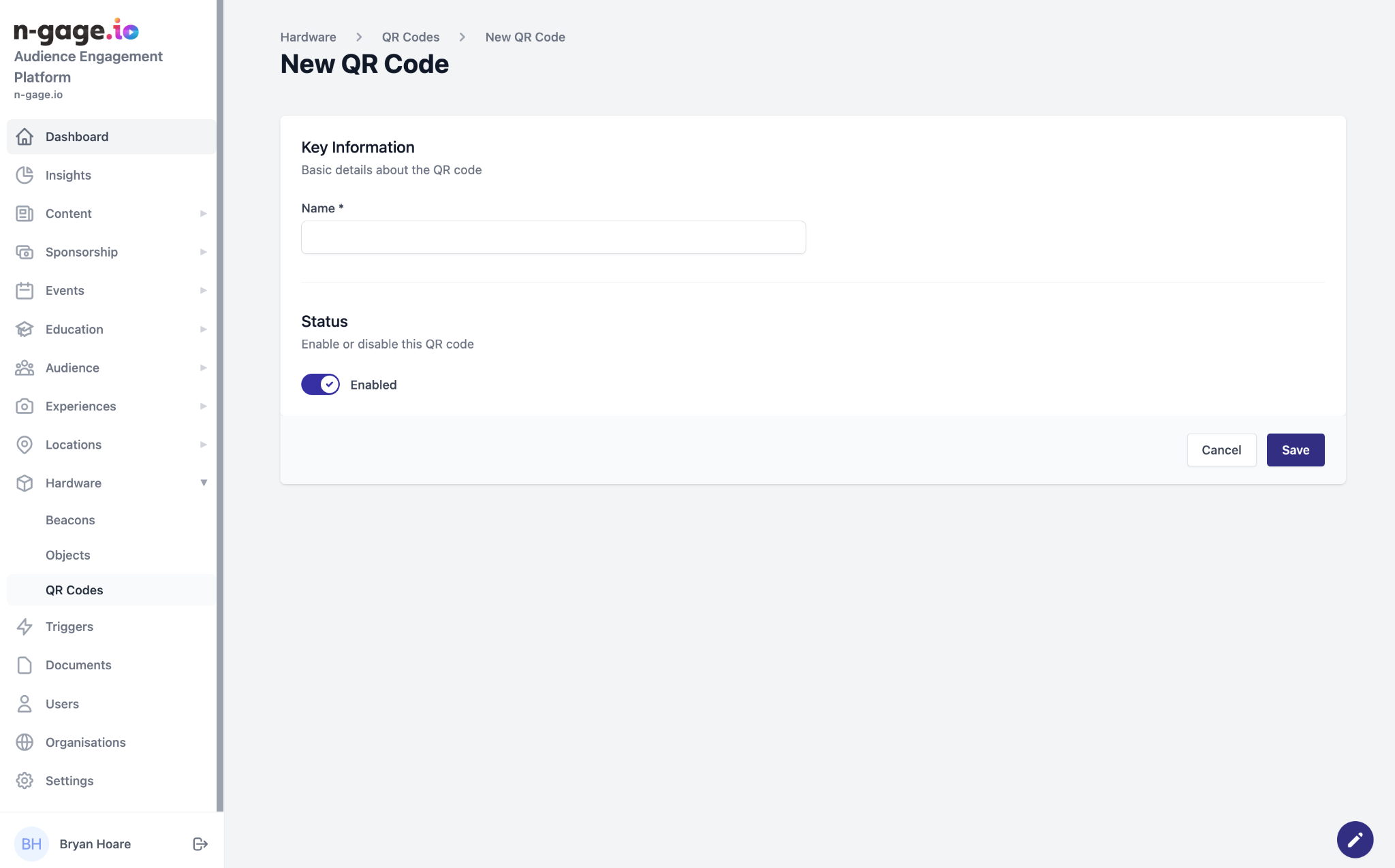This screenshot has width=1395, height=868.
Task: Focus the Name input field
Action: pos(553,238)
